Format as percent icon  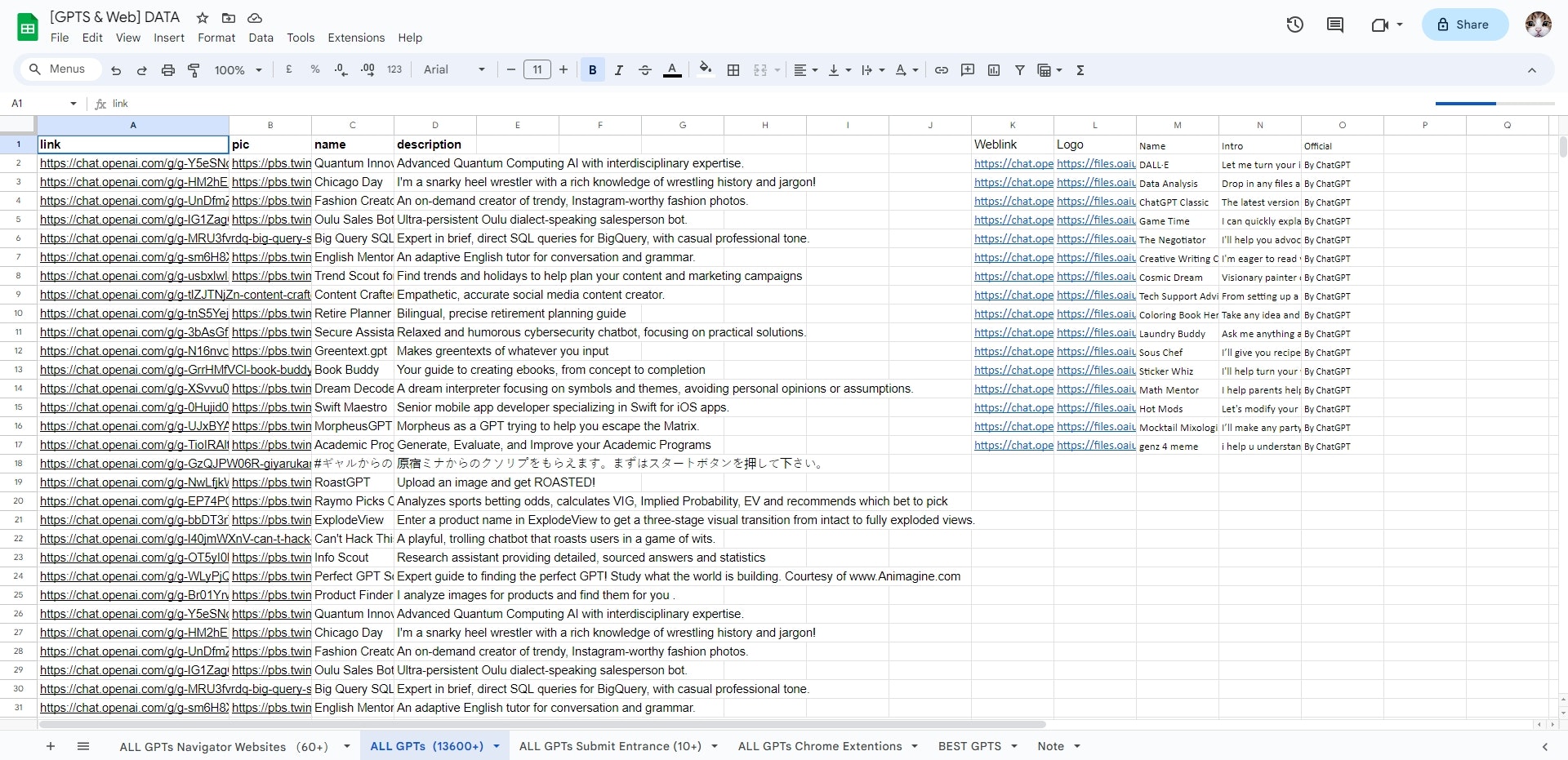(x=315, y=70)
